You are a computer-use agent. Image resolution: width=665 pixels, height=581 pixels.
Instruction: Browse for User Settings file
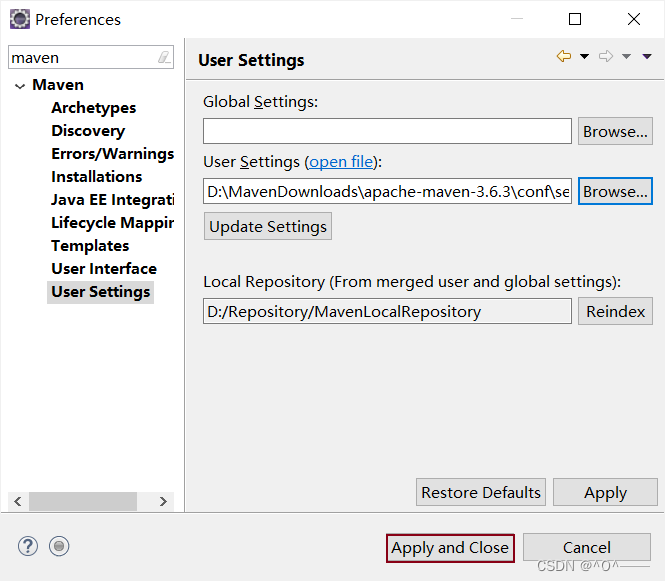[615, 191]
